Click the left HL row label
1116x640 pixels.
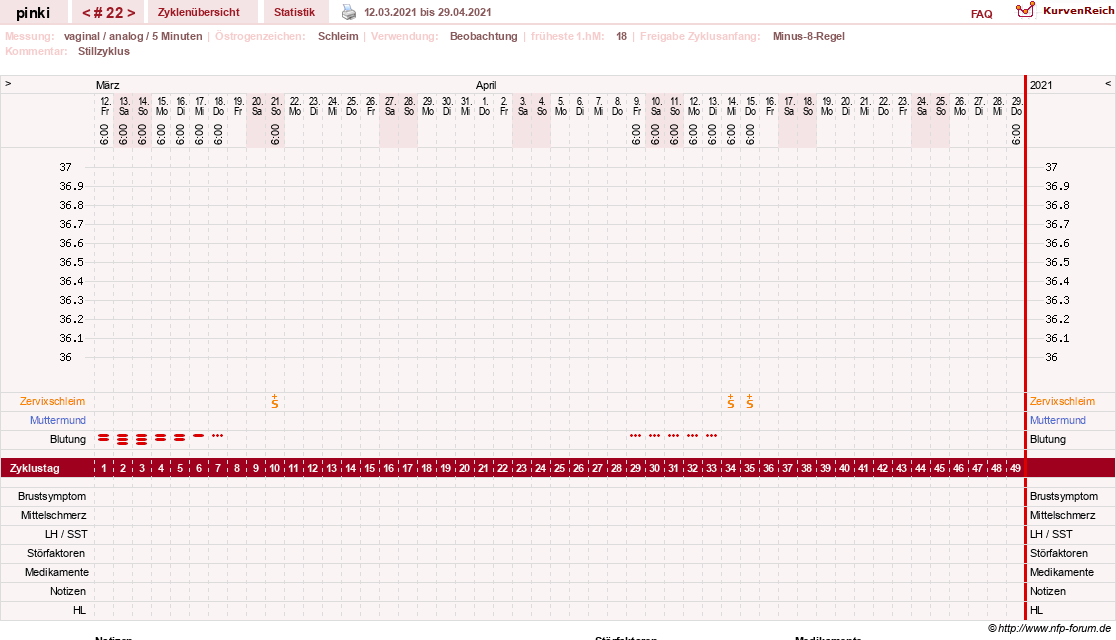pyautogui.click(x=79, y=610)
